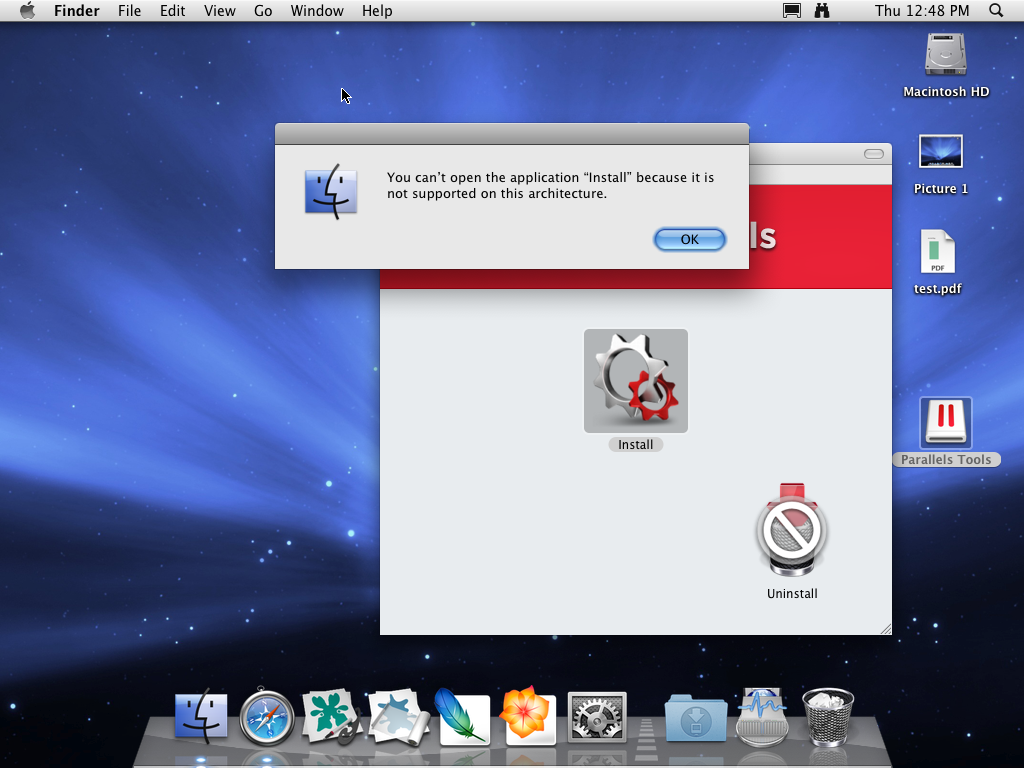The width and height of the screenshot is (1024, 768).
Task: Open the View menu
Action: click(x=219, y=11)
